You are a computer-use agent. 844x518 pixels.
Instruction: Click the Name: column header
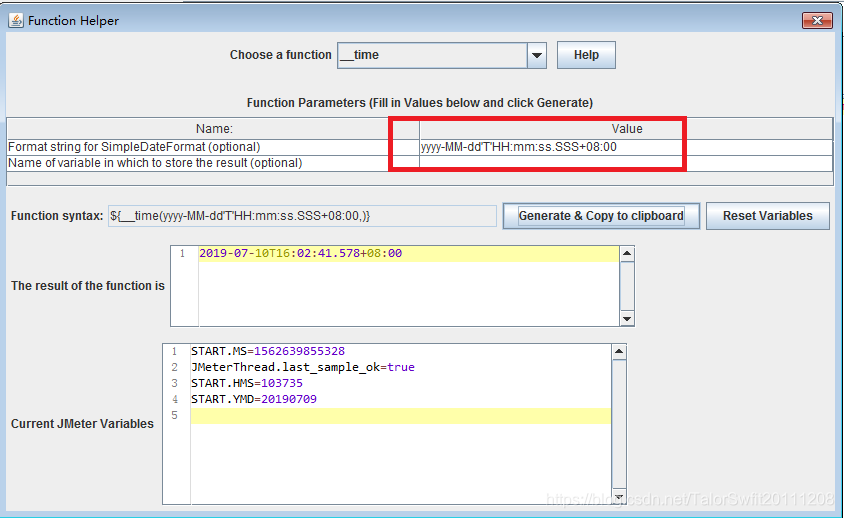tap(214, 129)
